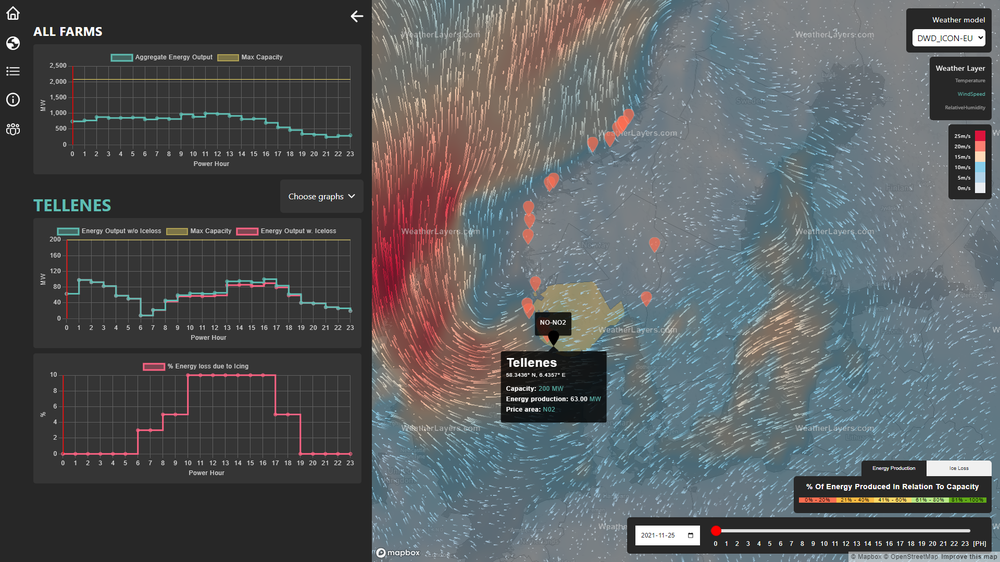Viewport: 1000px width, 562px height.
Task: Toggle Max Capacity legend in All Farms chart
Action: (250, 57)
